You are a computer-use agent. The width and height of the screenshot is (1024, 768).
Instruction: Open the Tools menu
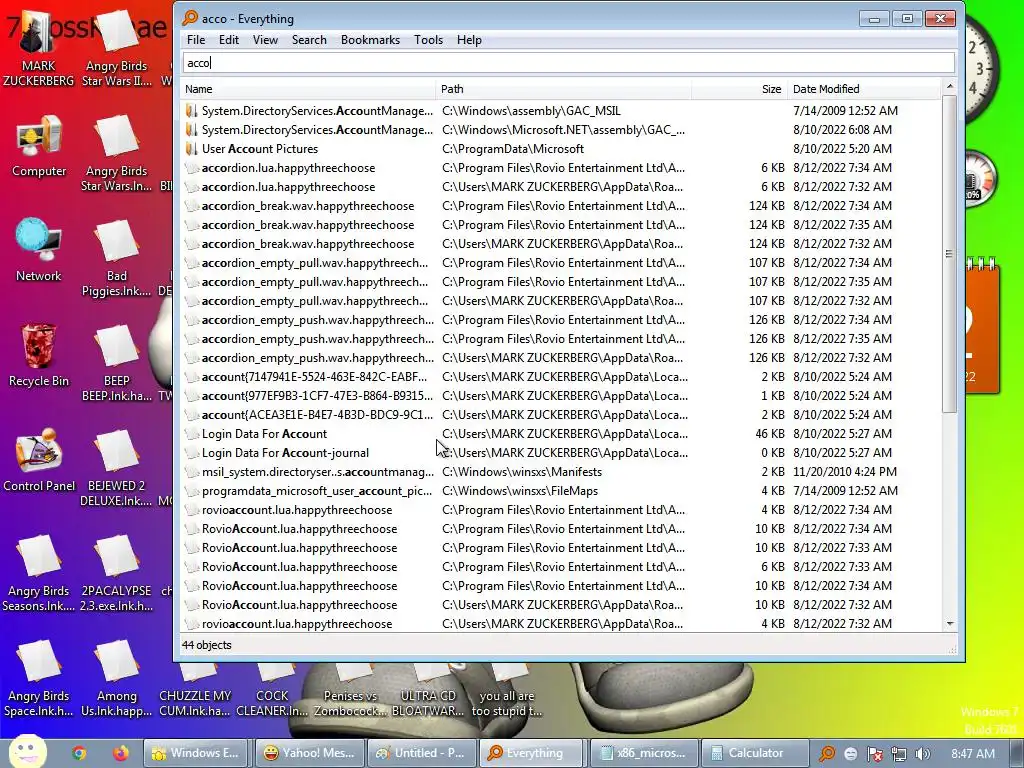click(x=428, y=40)
